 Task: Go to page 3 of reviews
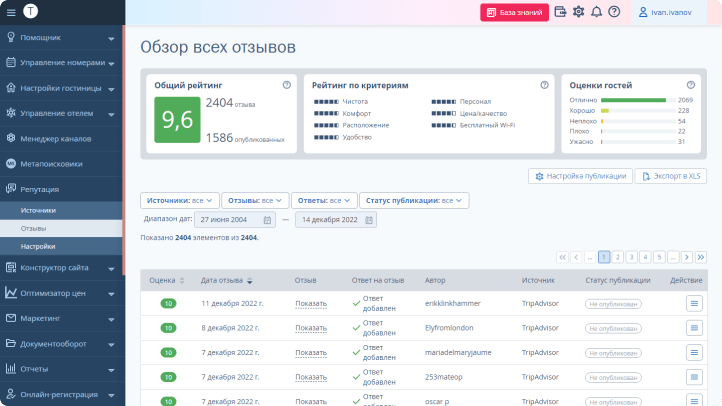coord(631,257)
